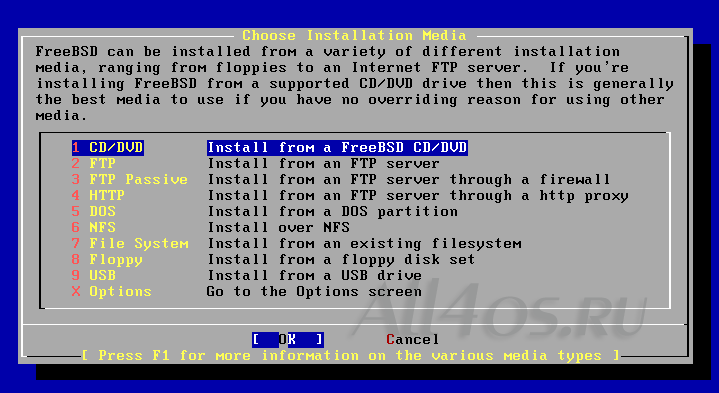Click 'Install over NFS' description
Viewport: 719px width, 393px height.
[279, 228]
